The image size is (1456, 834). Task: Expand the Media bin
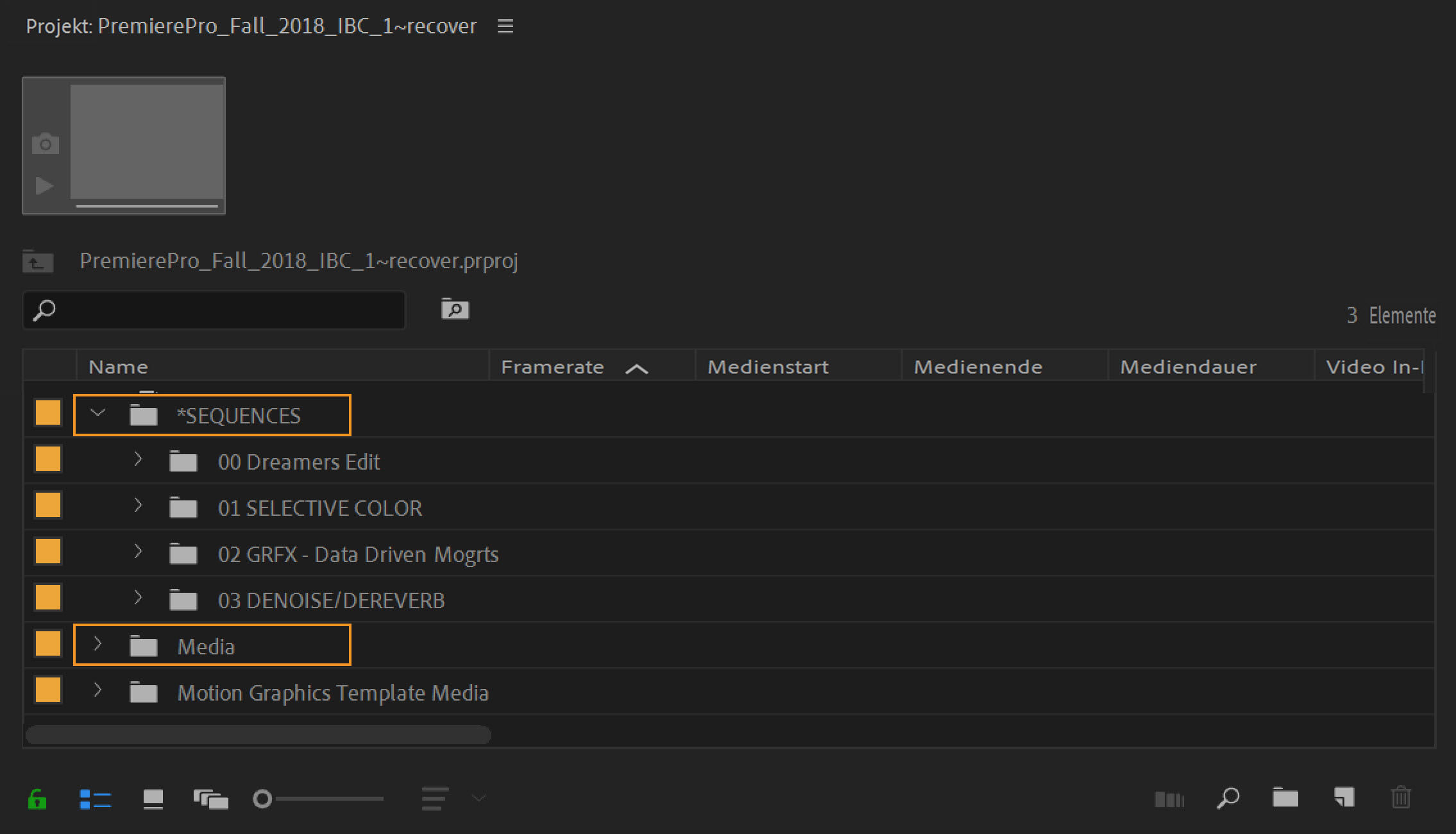pyautogui.click(x=97, y=644)
